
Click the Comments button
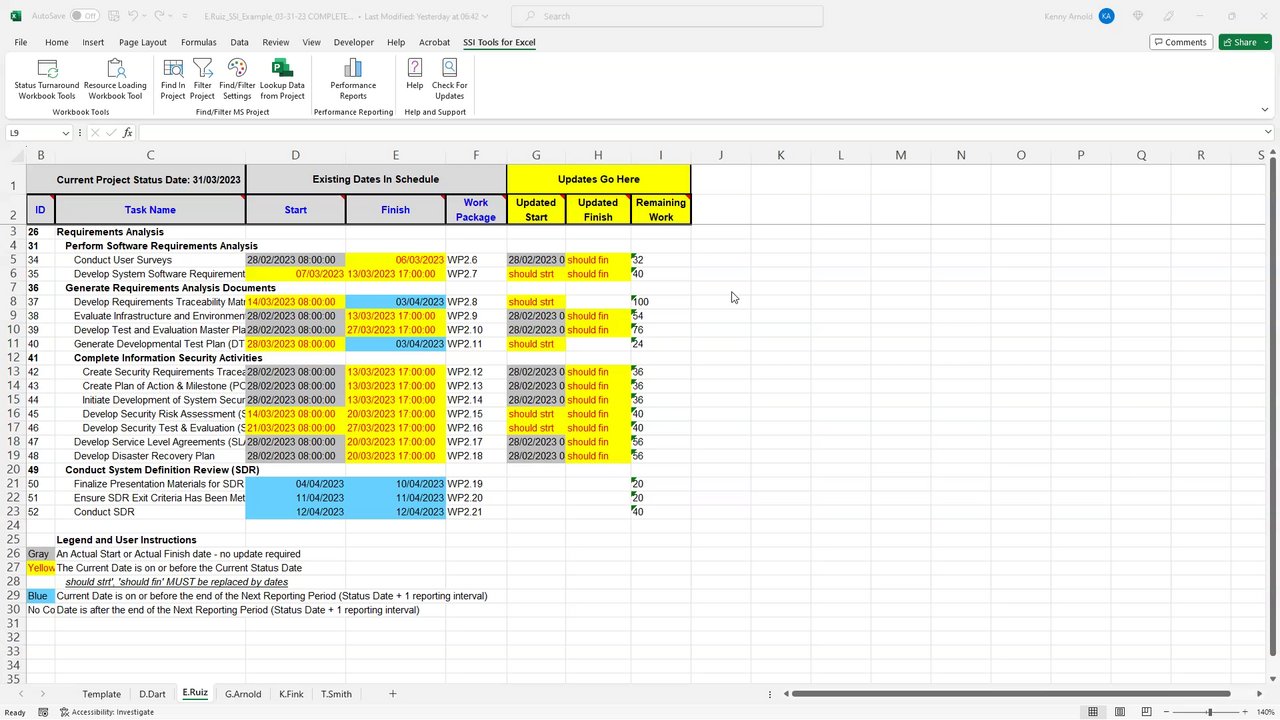pyautogui.click(x=1181, y=42)
